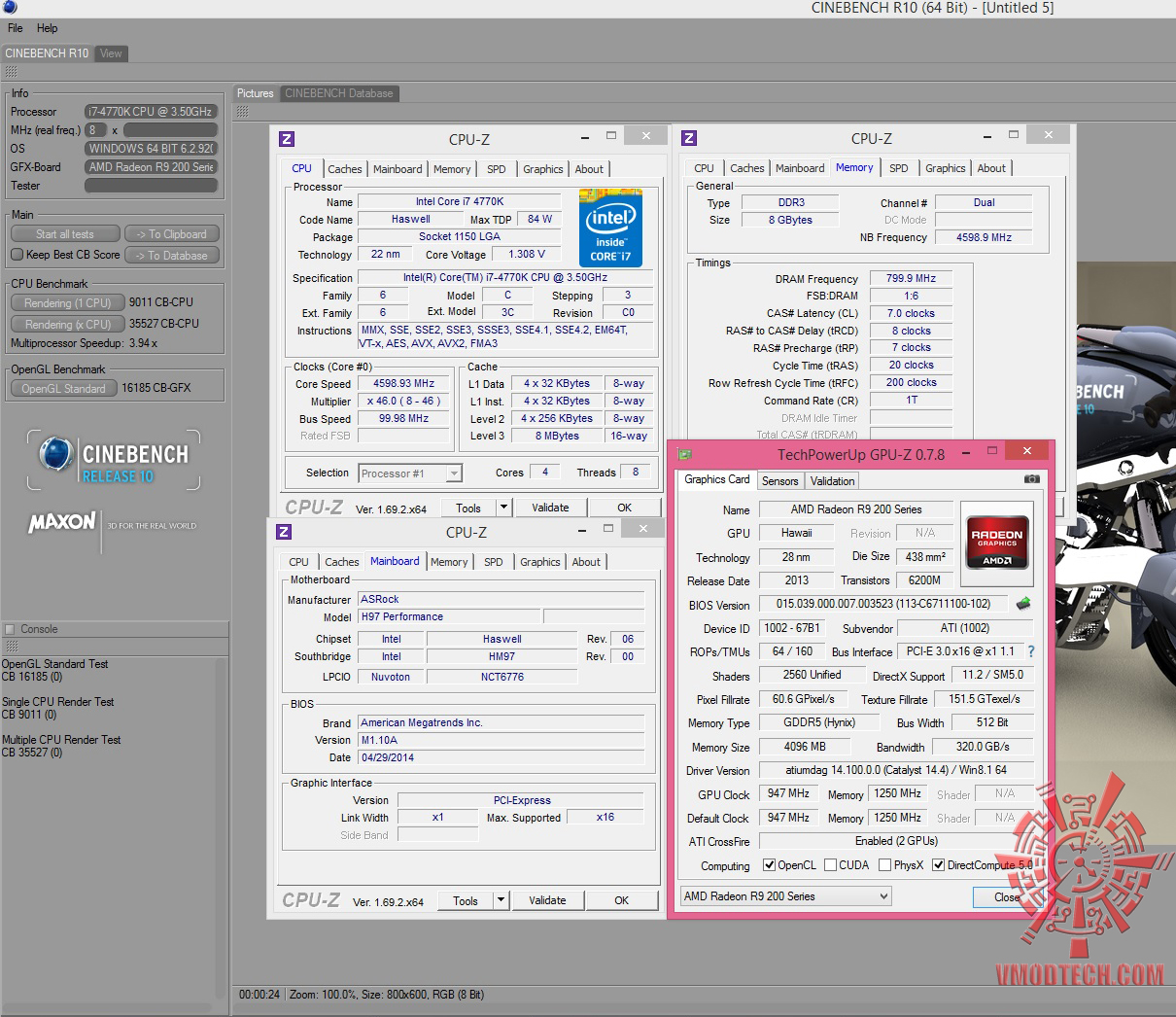Open About tab in the CPU-Z Memory window

click(991, 168)
